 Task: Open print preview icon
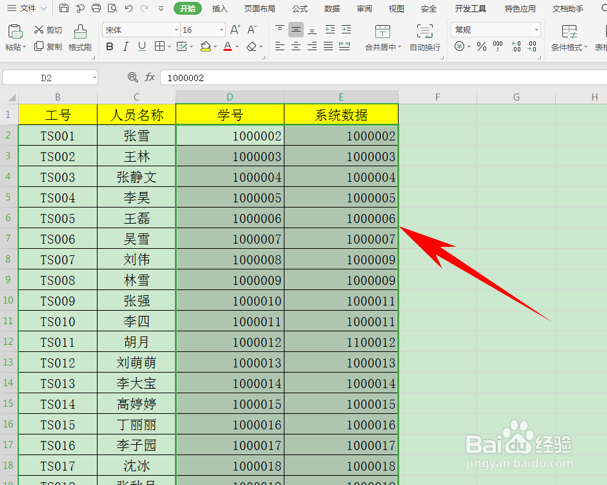click(112, 8)
